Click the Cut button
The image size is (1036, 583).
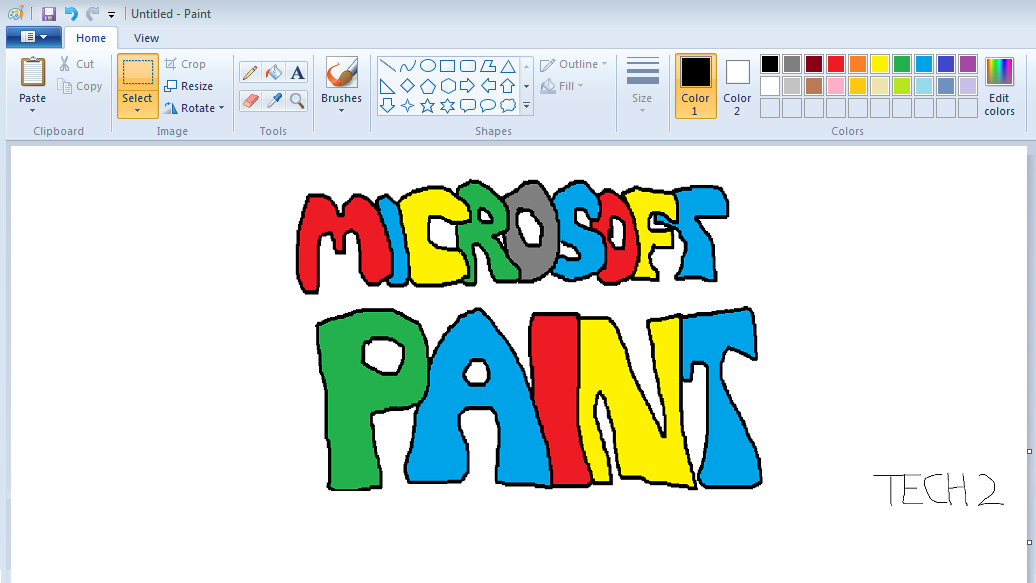coord(77,64)
